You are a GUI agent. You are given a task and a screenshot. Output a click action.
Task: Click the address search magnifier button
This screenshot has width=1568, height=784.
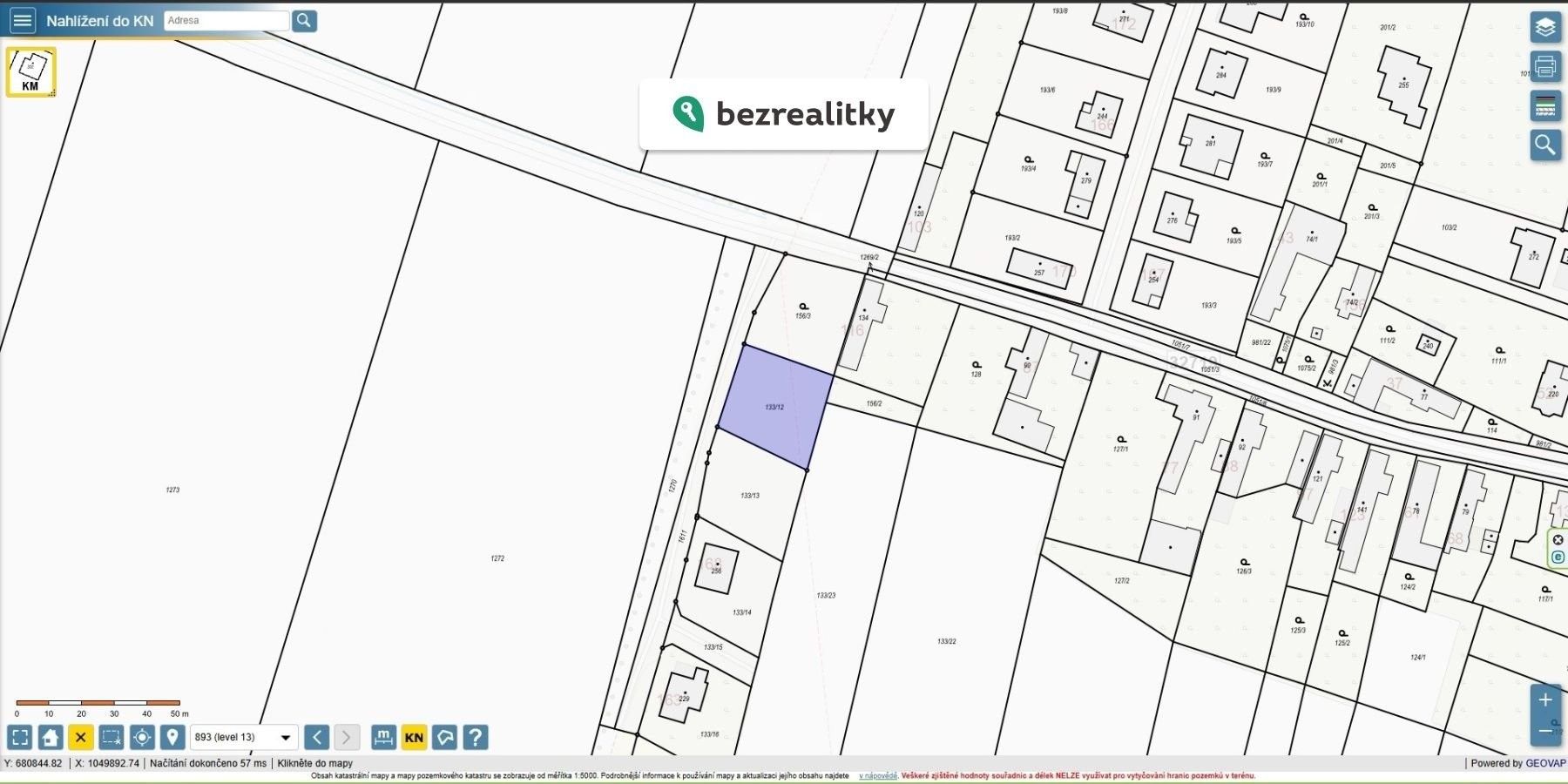(304, 20)
